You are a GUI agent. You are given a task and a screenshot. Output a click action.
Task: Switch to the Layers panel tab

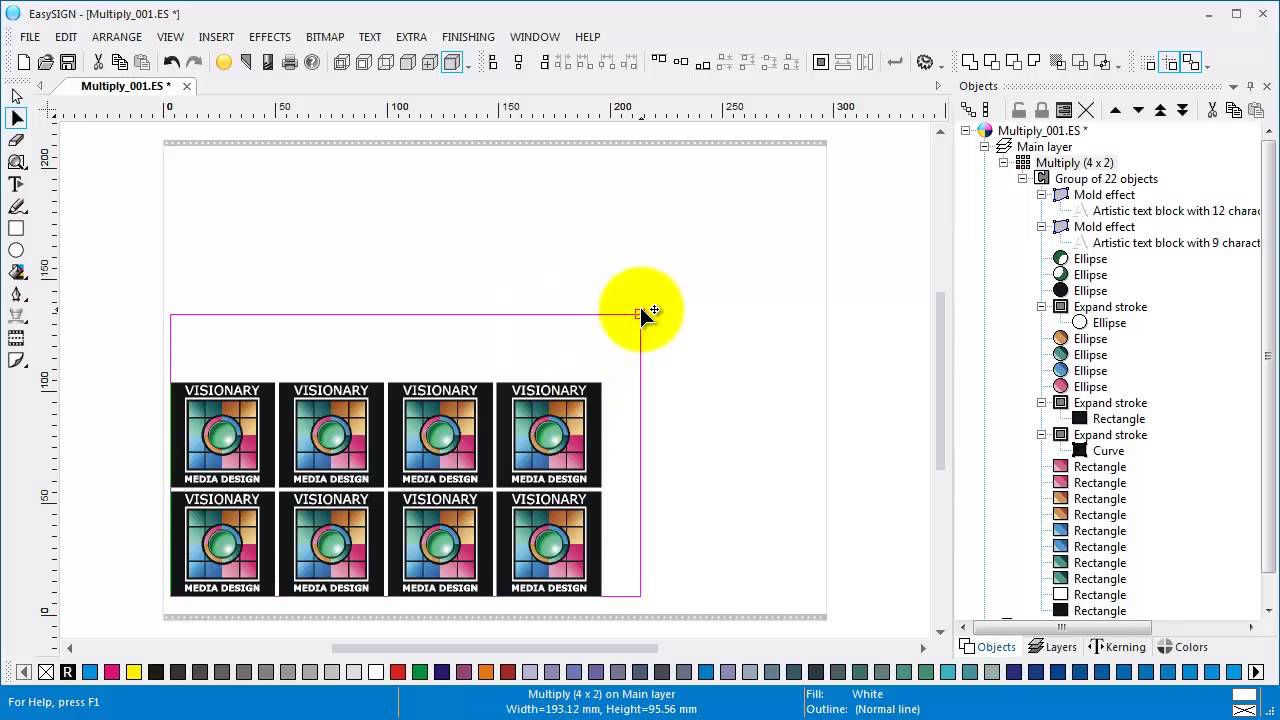[1052, 647]
